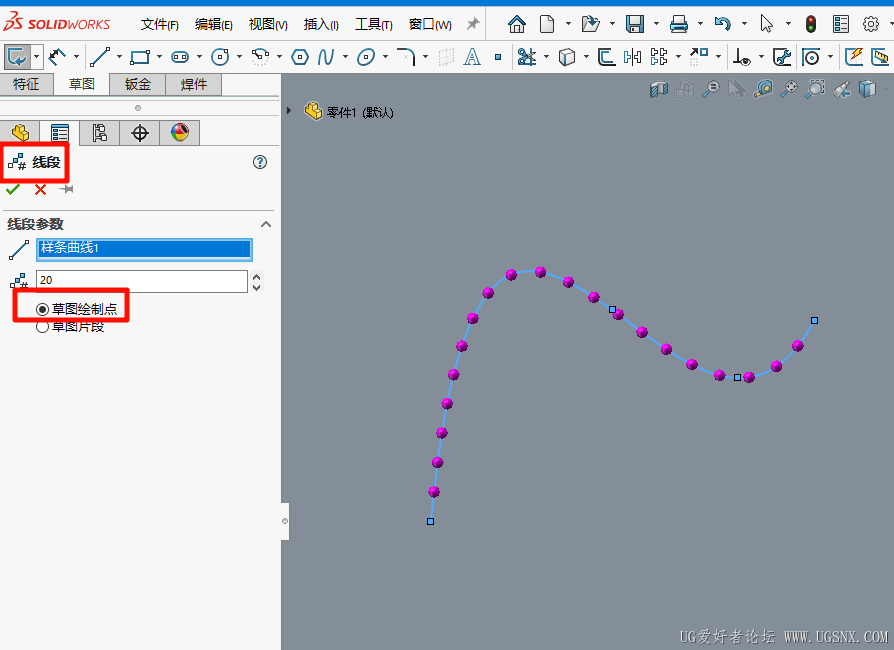Select the Mirror Entities tool

(632, 57)
